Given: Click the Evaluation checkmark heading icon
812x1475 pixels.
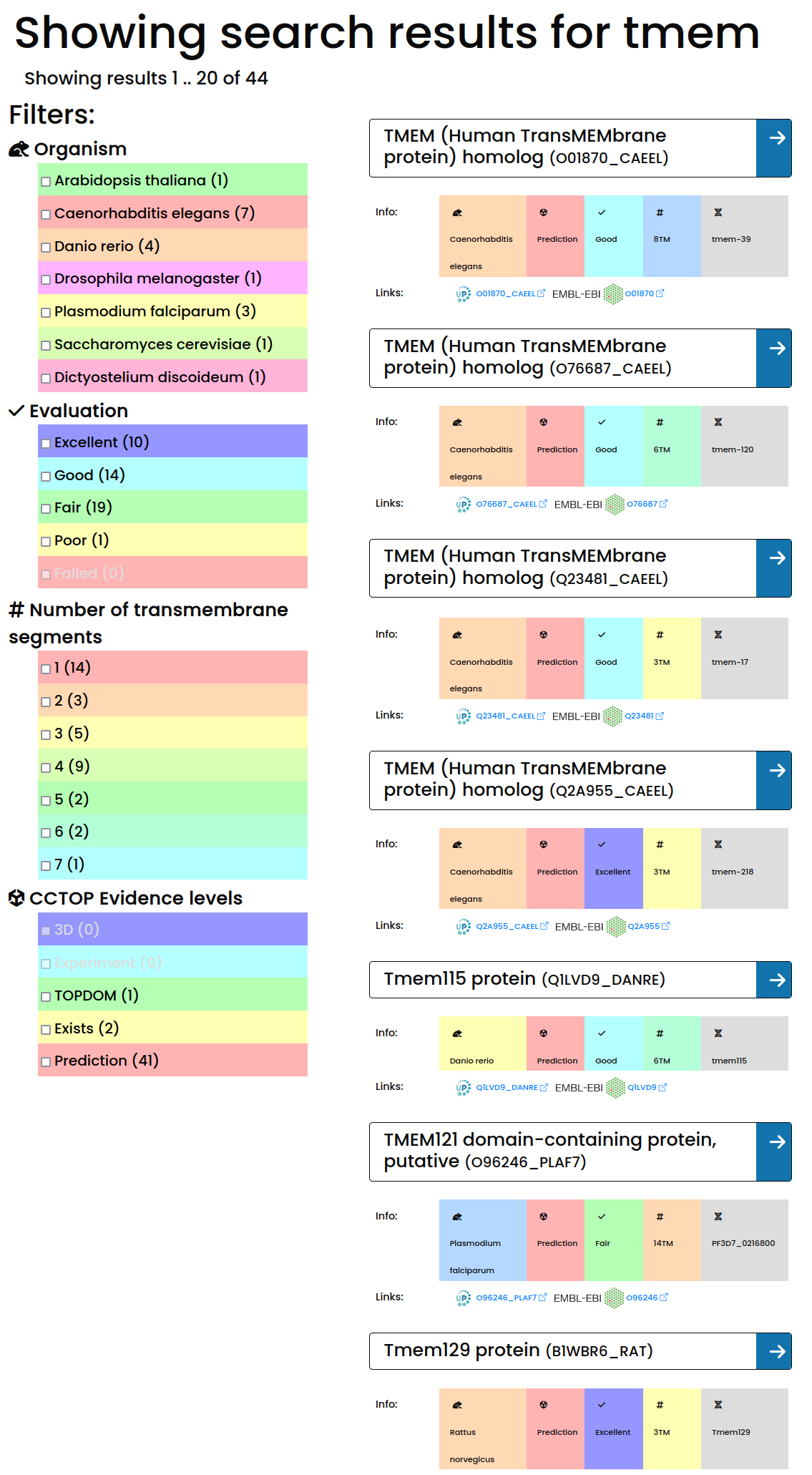Looking at the screenshot, I should (16, 411).
